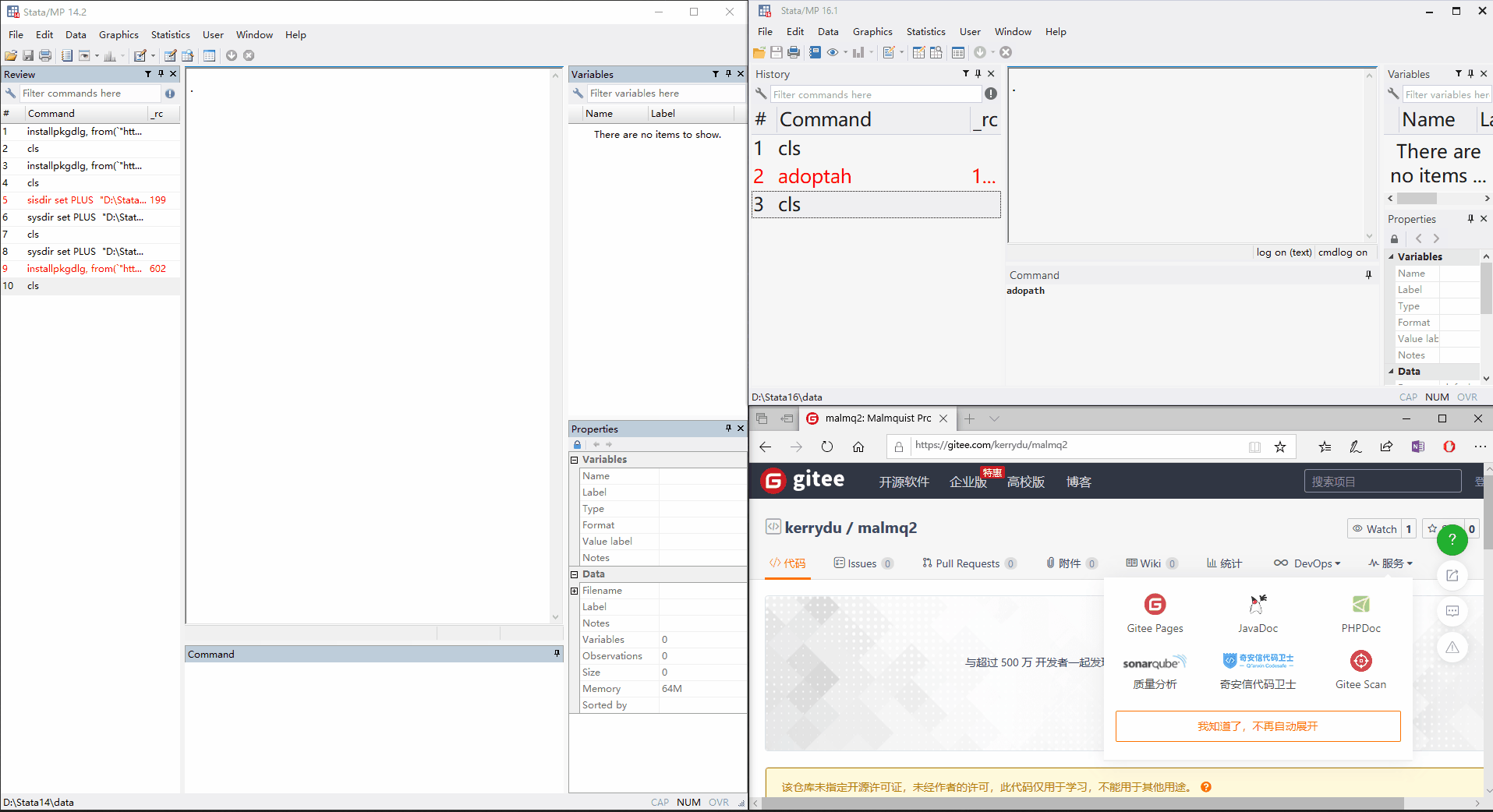Viewport: 1493px width, 812px height.
Task: Collapse Data section in Stata 14.2 Properties
Action: 575,574
